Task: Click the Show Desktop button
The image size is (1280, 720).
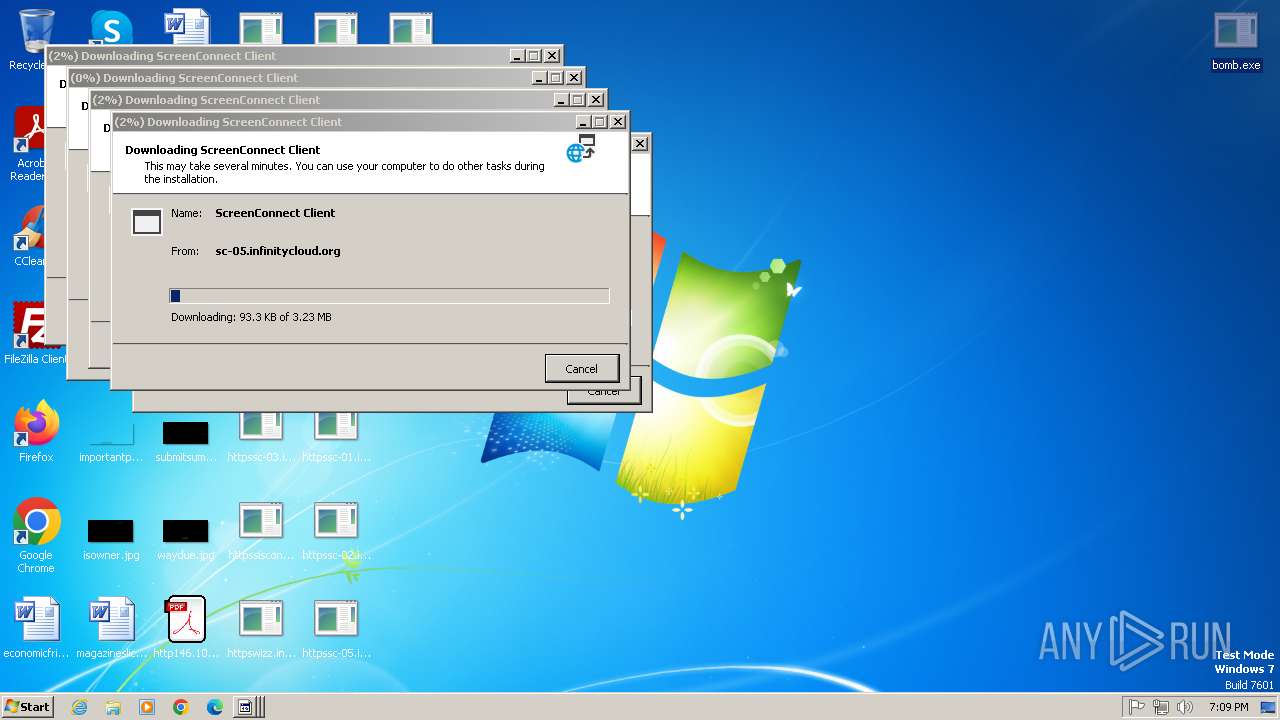Action: click(x=1268, y=707)
